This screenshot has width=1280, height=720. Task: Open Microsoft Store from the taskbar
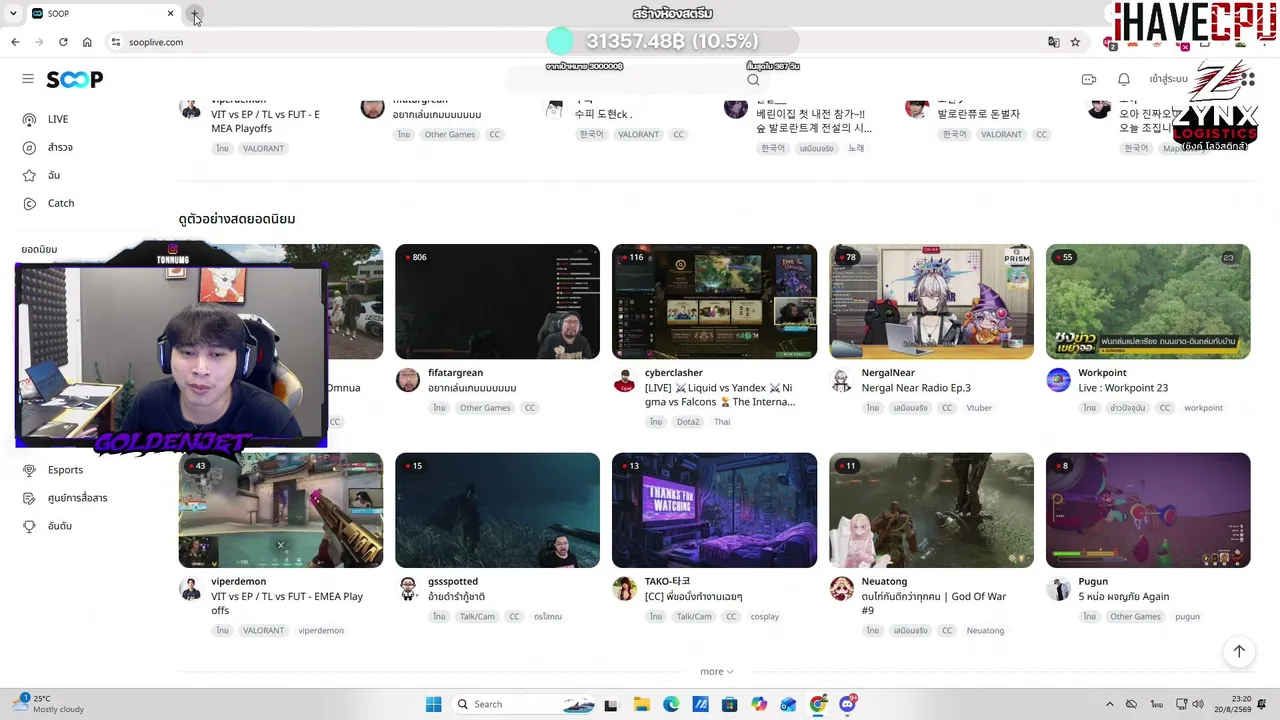click(730, 704)
